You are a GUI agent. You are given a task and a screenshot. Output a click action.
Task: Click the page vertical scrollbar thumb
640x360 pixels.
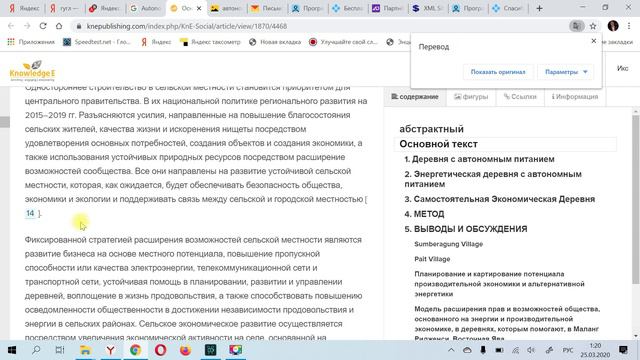pyautogui.click(x=636, y=200)
